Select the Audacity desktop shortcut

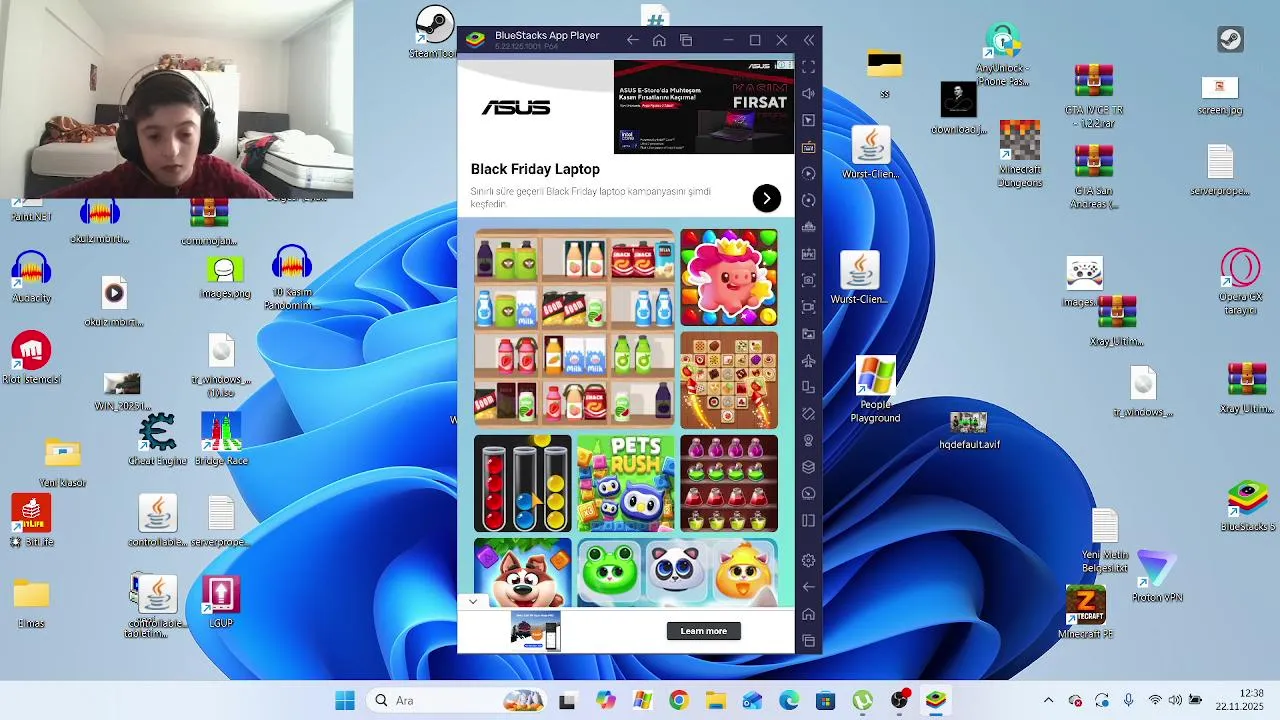click(x=32, y=278)
